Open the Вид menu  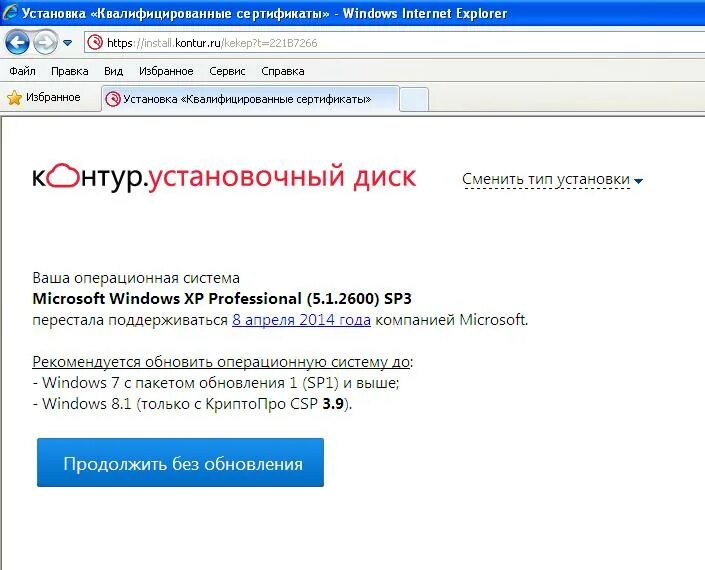tap(113, 71)
